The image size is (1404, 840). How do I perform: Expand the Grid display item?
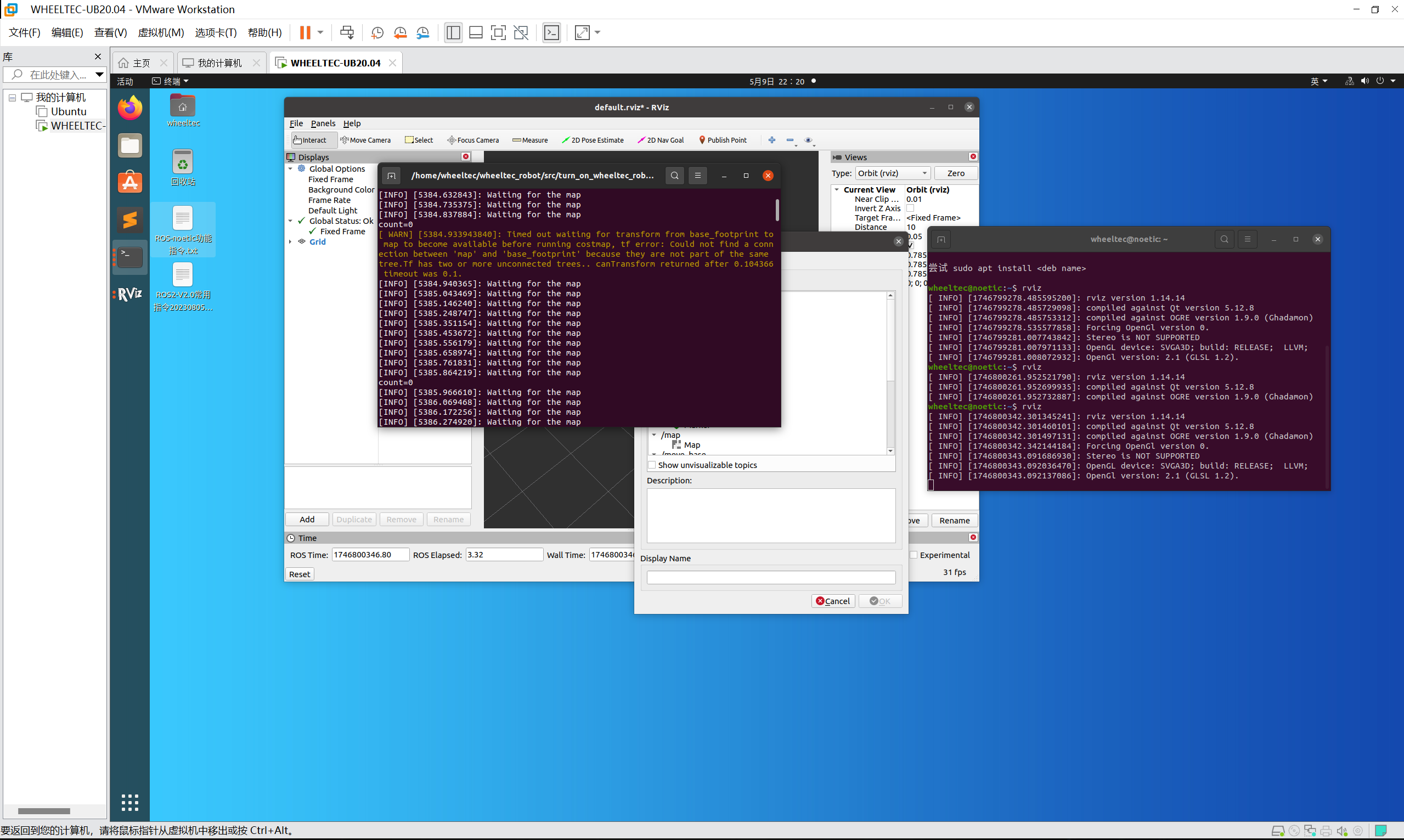click(290, 242)
